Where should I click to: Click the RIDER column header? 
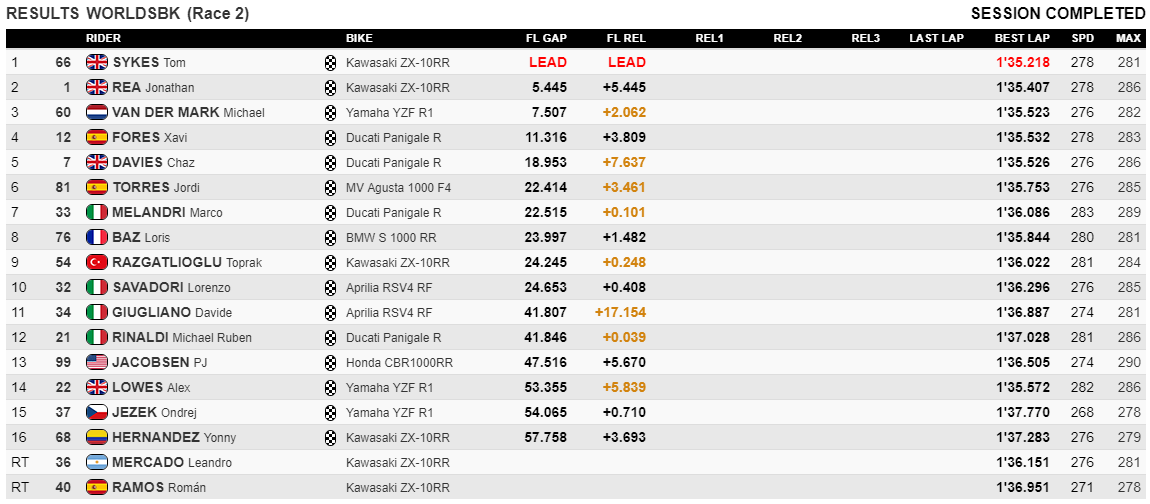coord(103,38)
